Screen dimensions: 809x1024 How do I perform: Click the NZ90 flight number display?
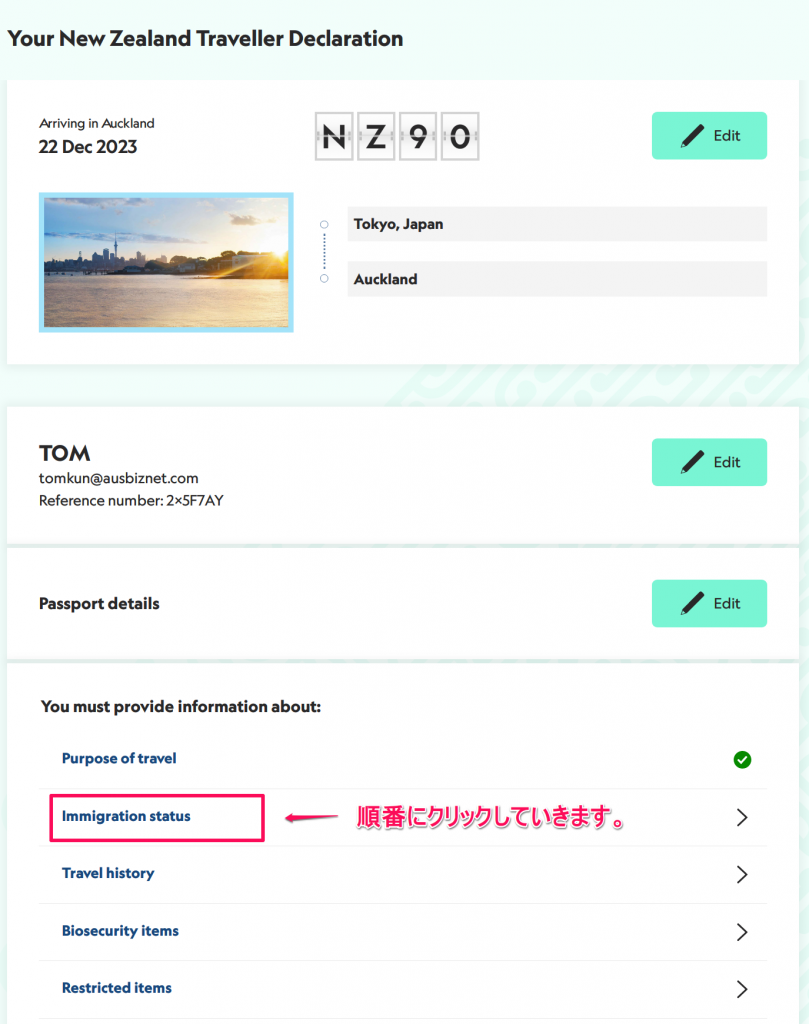coord(397,136)
